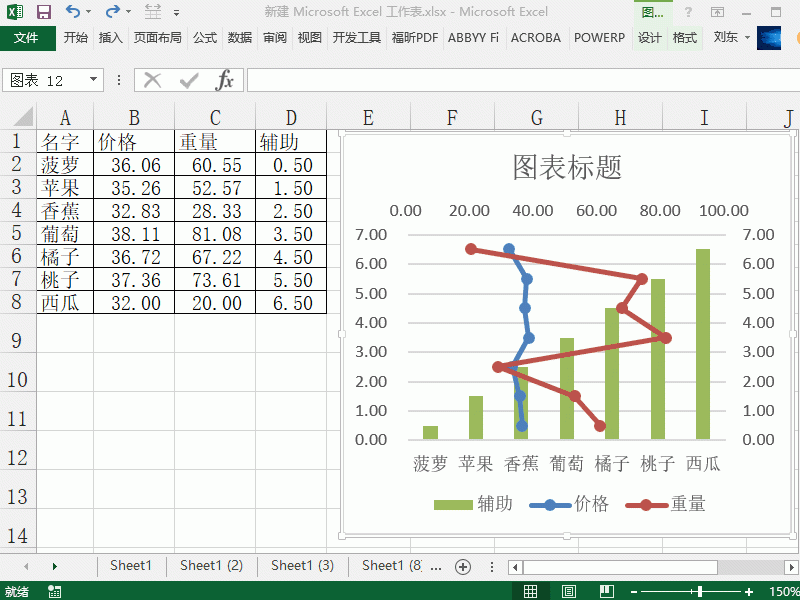The image size is (800, 600).
Task: Open Page Break Preview via status bar icon
Action: point(606,591)
